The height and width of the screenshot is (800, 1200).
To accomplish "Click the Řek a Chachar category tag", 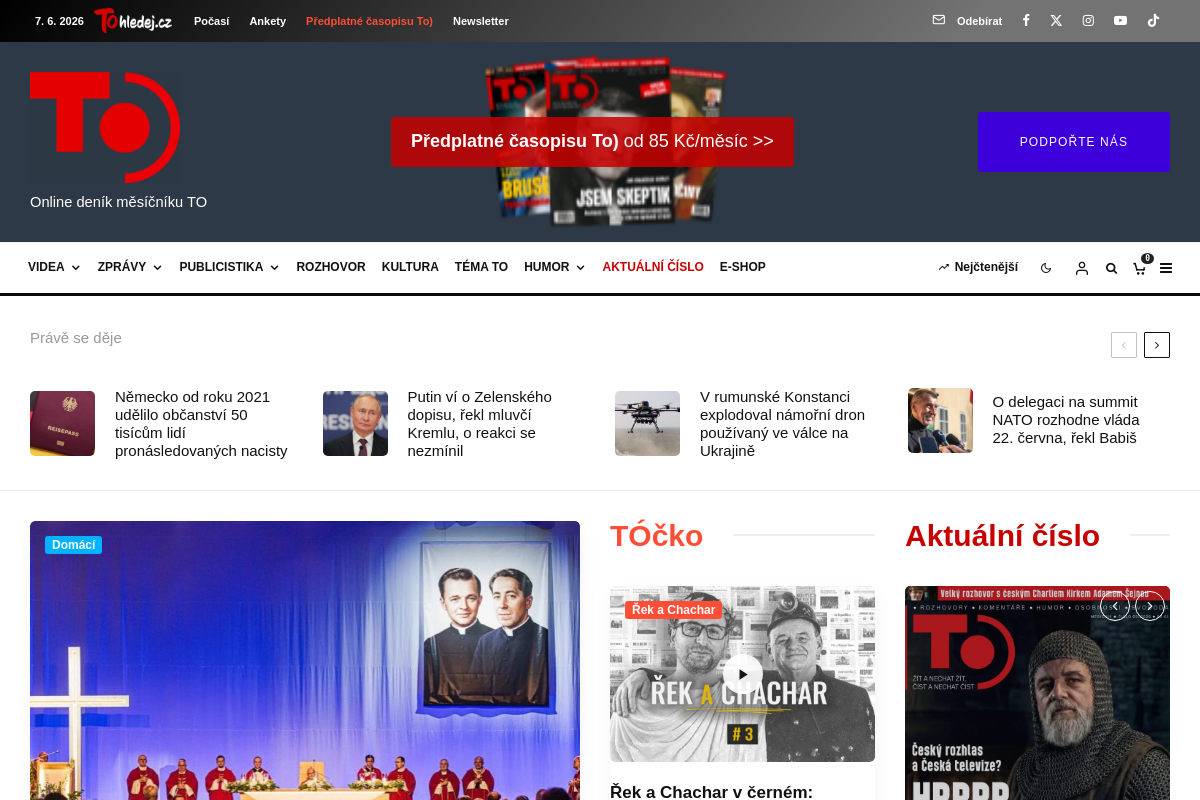I will 674,610.
